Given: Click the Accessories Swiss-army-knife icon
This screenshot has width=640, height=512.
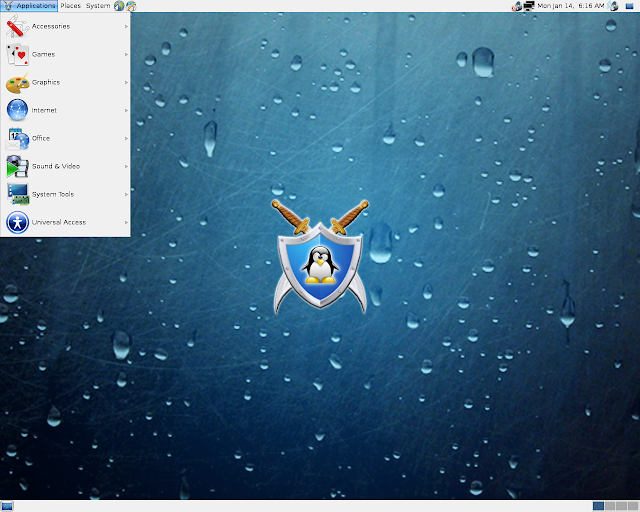Looking at the screenshot, I should [x=17, y=26].
